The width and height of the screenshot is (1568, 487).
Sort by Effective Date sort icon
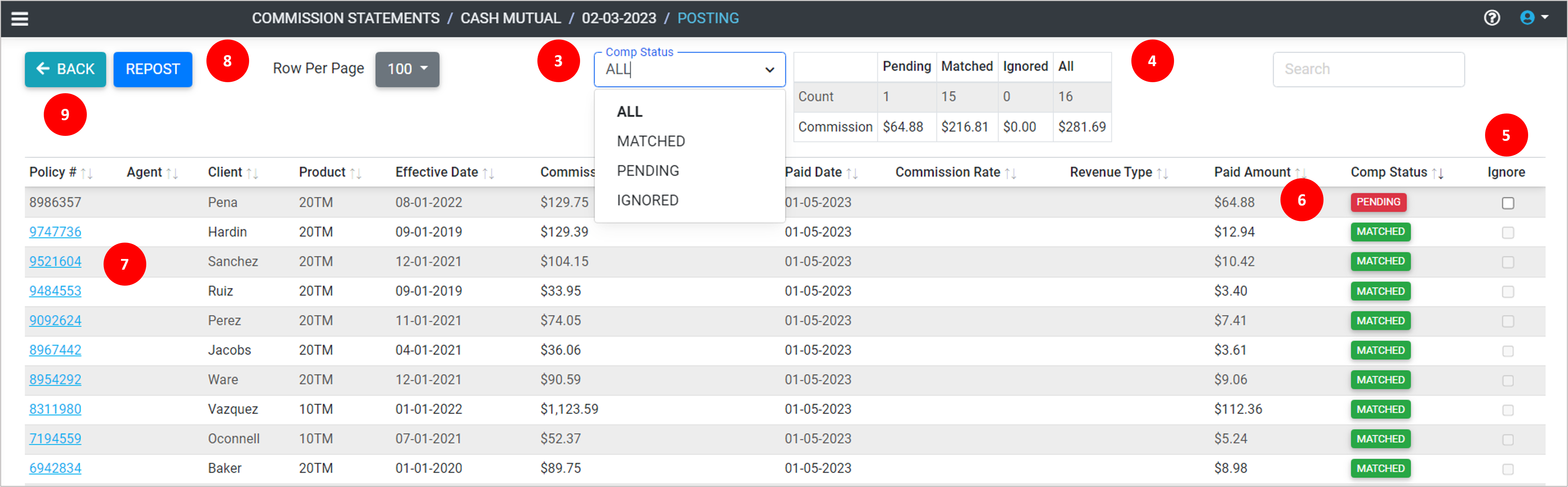(488, 174)
